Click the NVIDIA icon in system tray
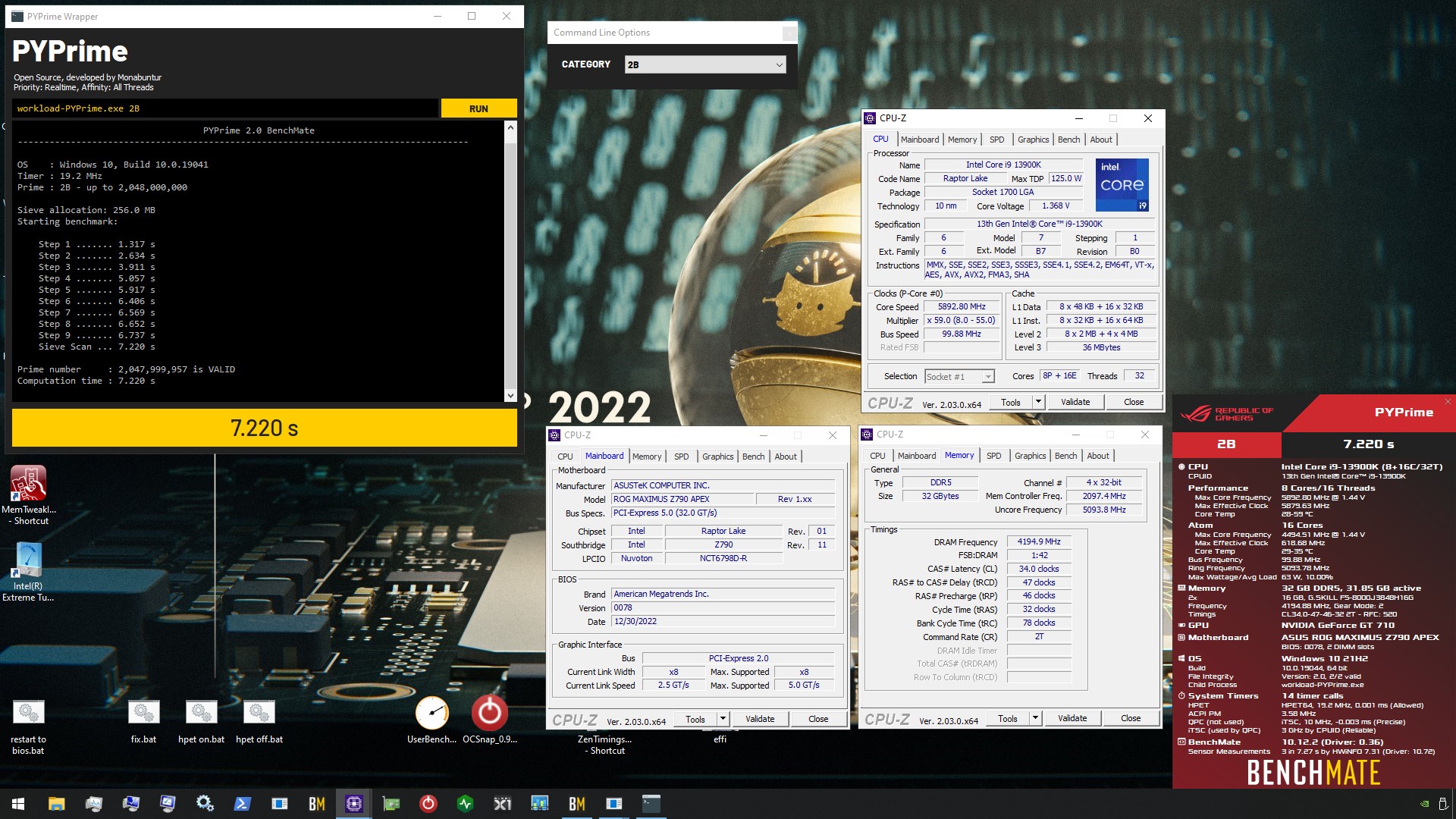This screenshot has width=1456, height=819. click(1424, 804)
